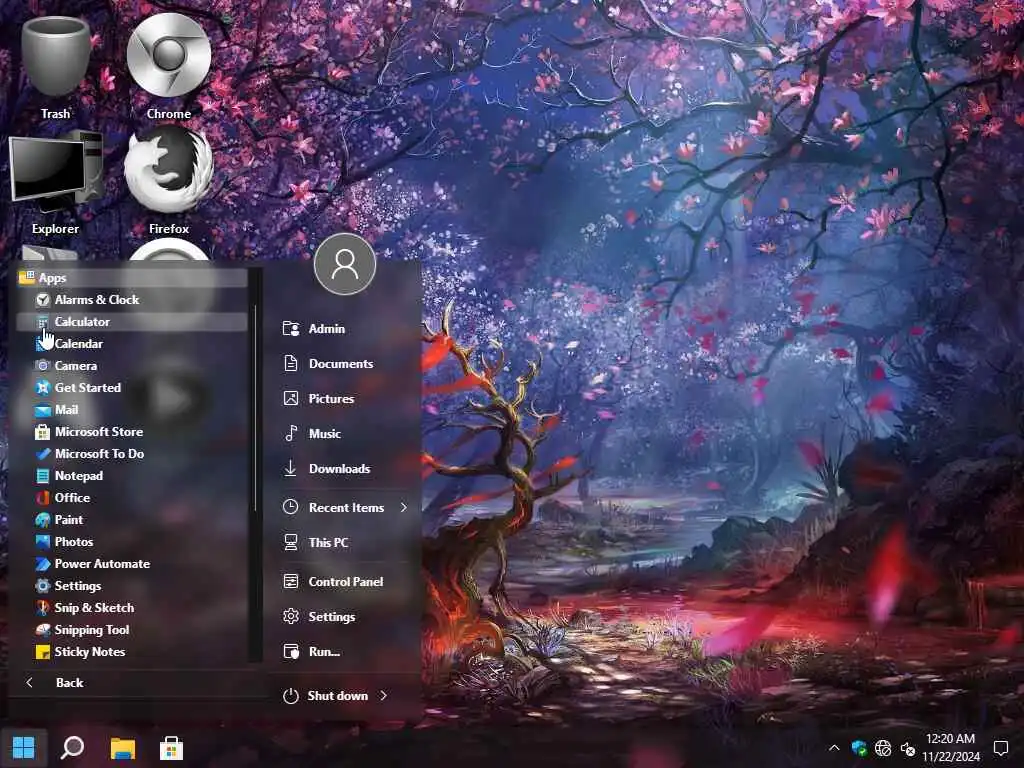Launch Chrome from the desktop
Image resolution: width=1024 pixels, height=768 pixels.
pyautogui.click(x=168, y=65)
